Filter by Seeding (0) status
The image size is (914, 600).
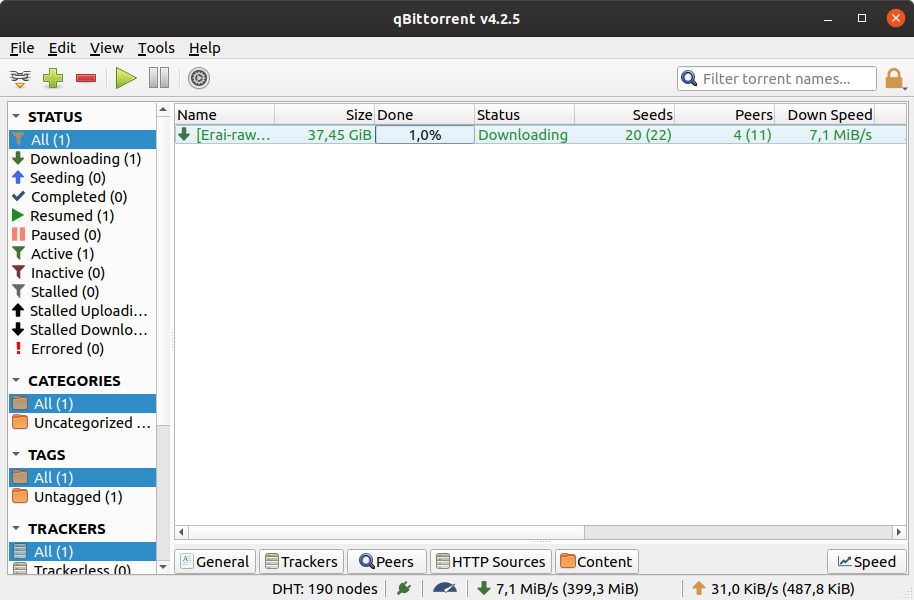83,178
